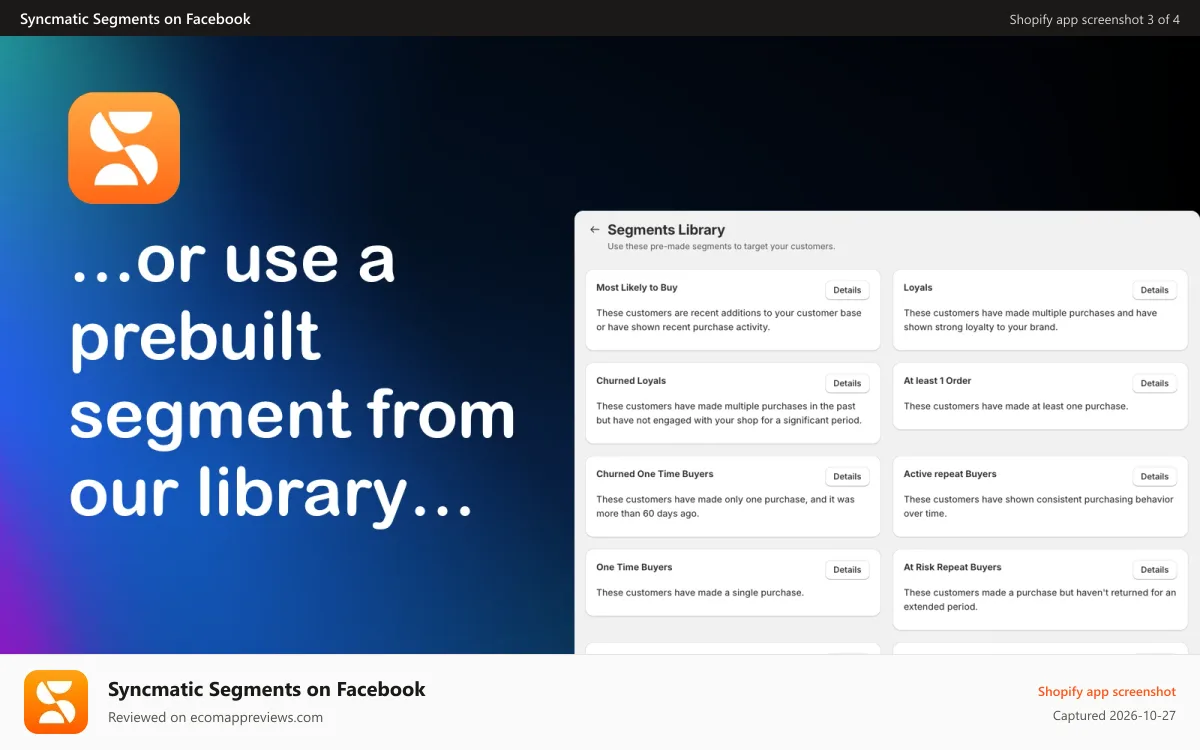
Task: Select the At least 1 Order title
Action: (x=937, y=380)
